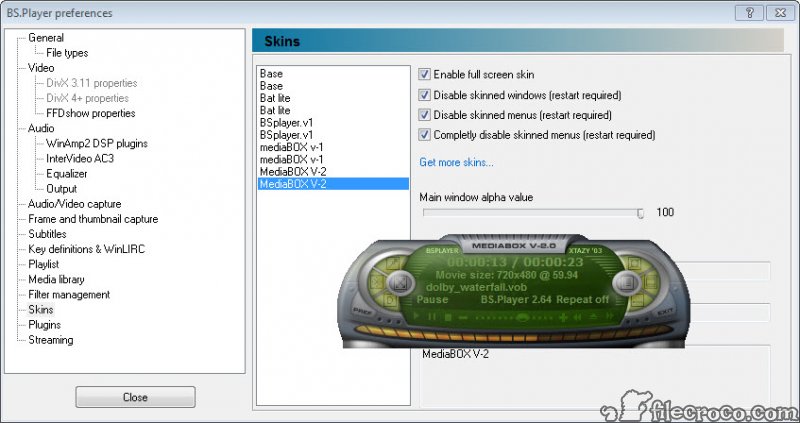Image resolution: width=800 pixels, height=423 pixels.
Task: Click the rewind icon in skin preview
Action: click(x=578, y=317)
